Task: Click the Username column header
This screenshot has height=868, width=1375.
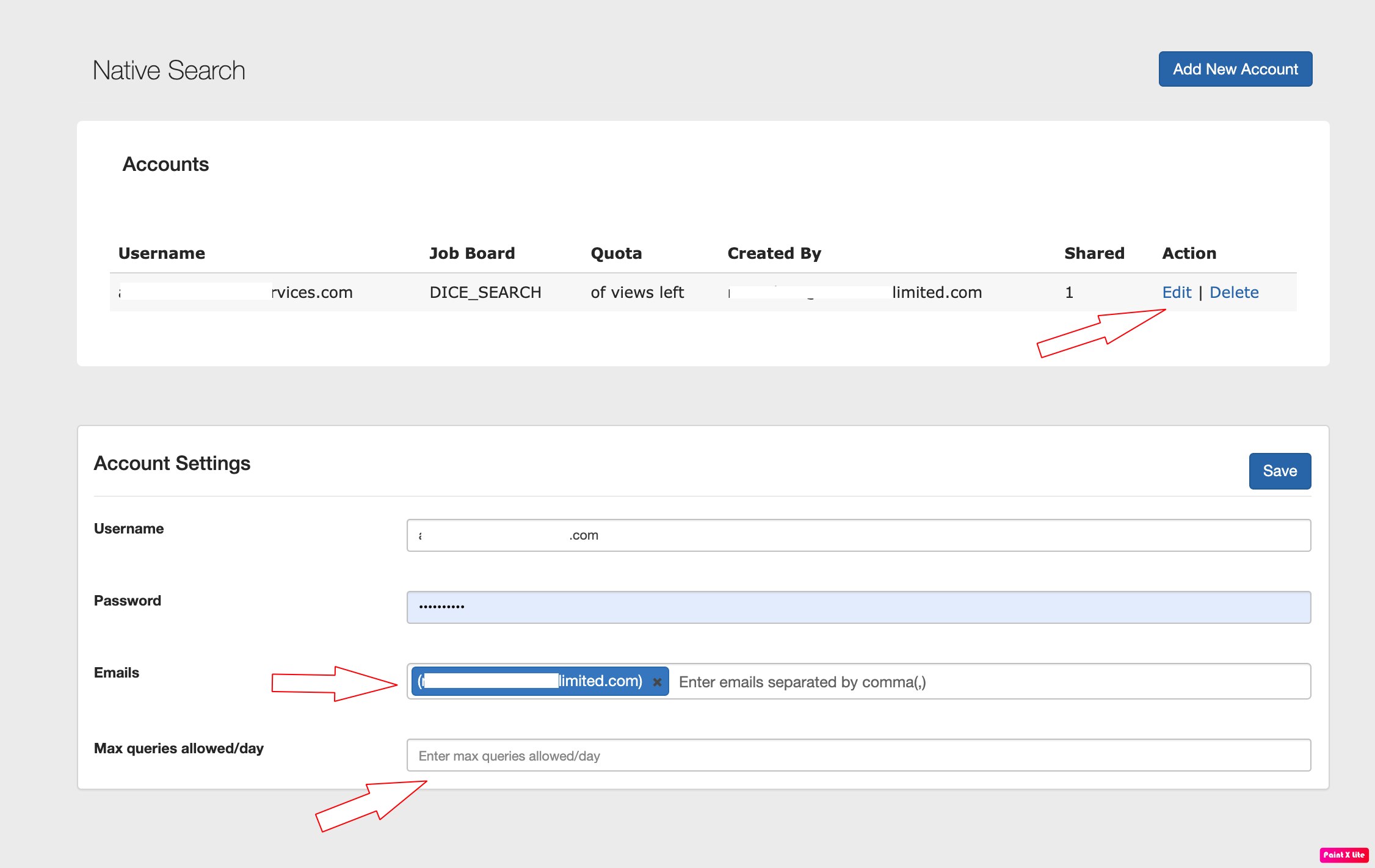Action: [162, 253]
